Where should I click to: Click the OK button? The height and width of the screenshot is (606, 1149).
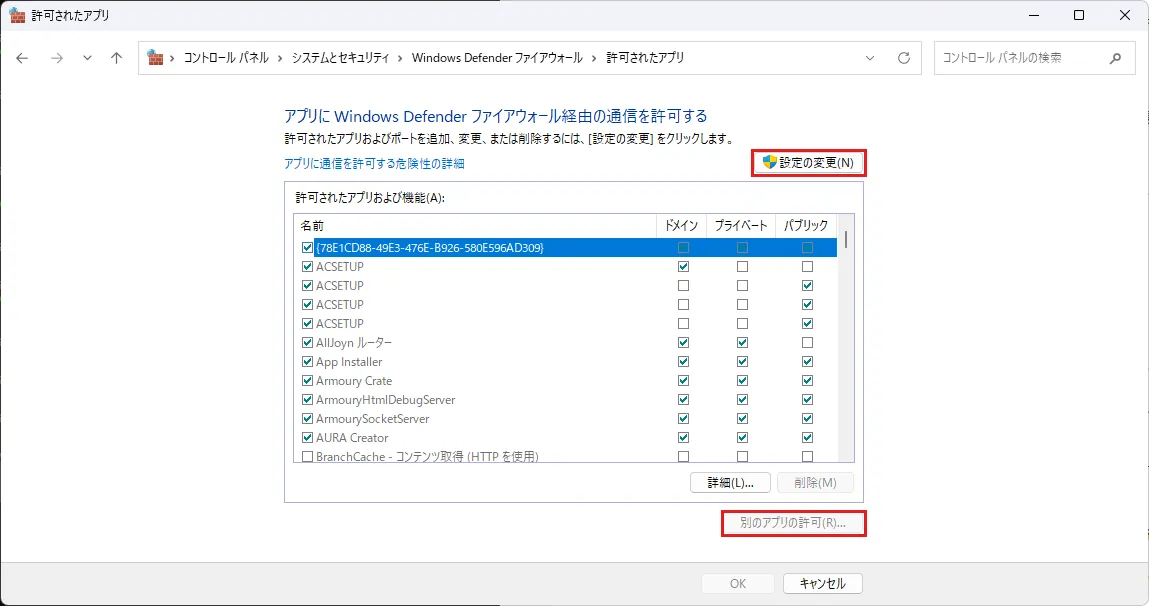coord(738,583)
